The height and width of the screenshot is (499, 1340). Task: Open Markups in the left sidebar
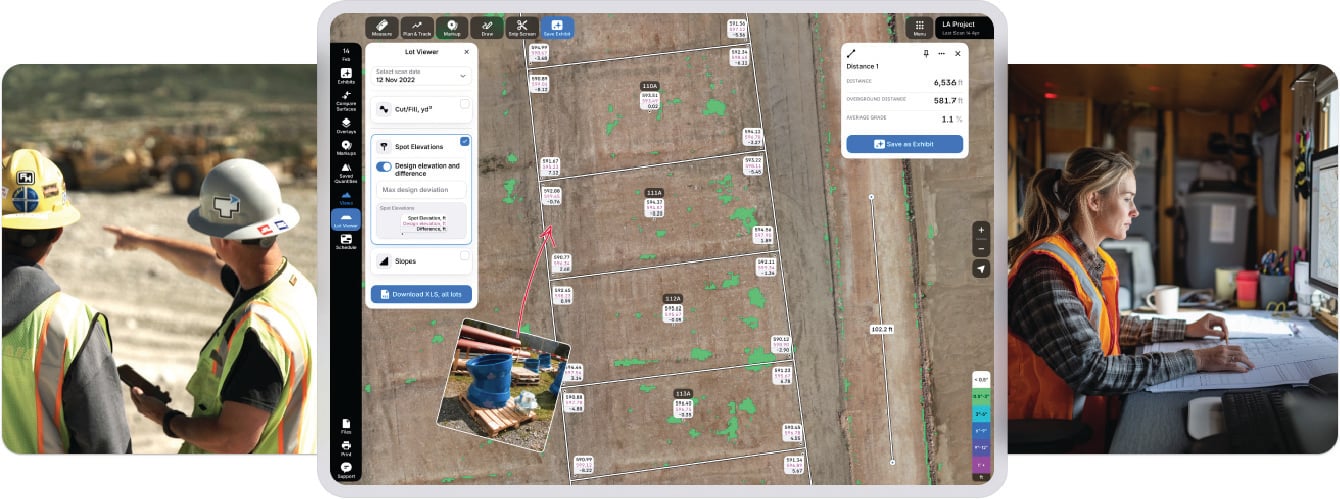coord(346,148)
